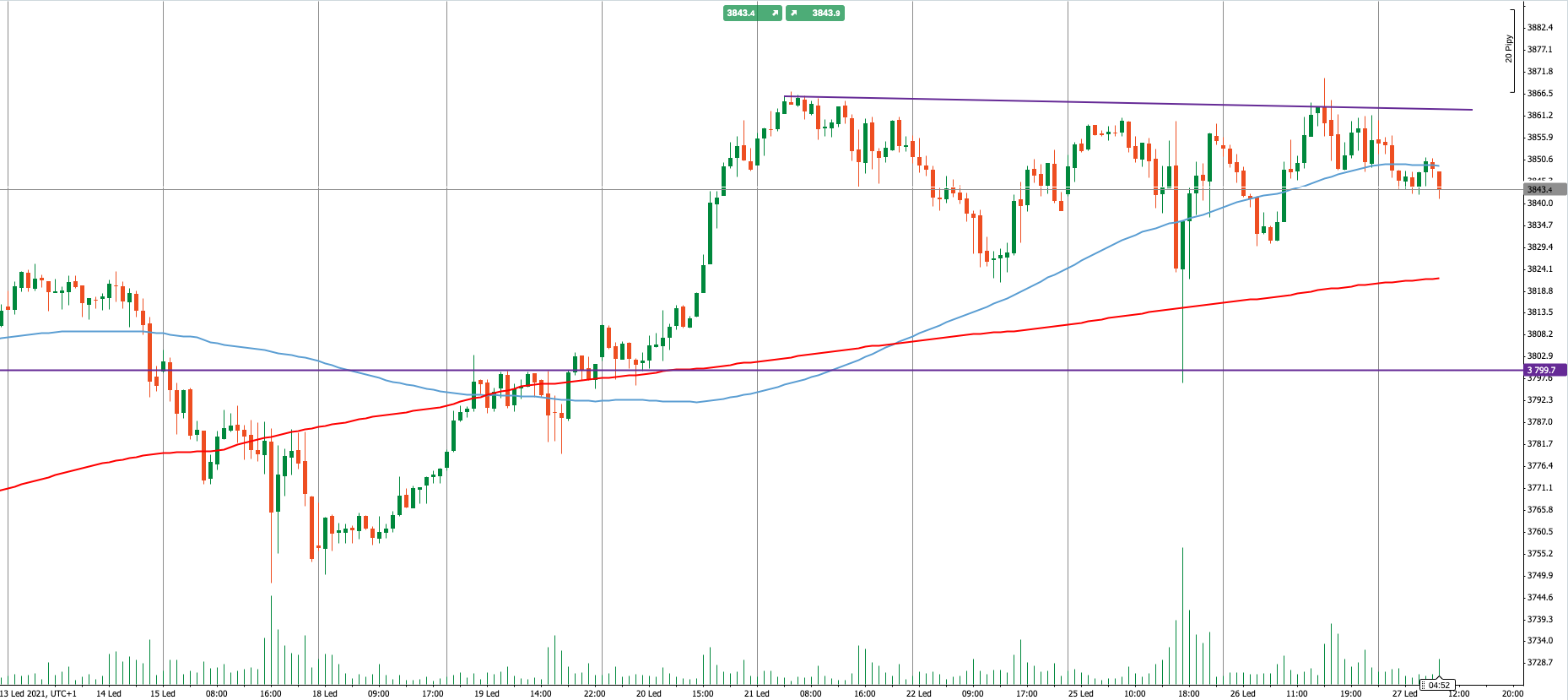Click the 13 Led 2021, UTC+1 timezone label
Viewport: 1568px width, 700px height.
click(x=38, y=694)
